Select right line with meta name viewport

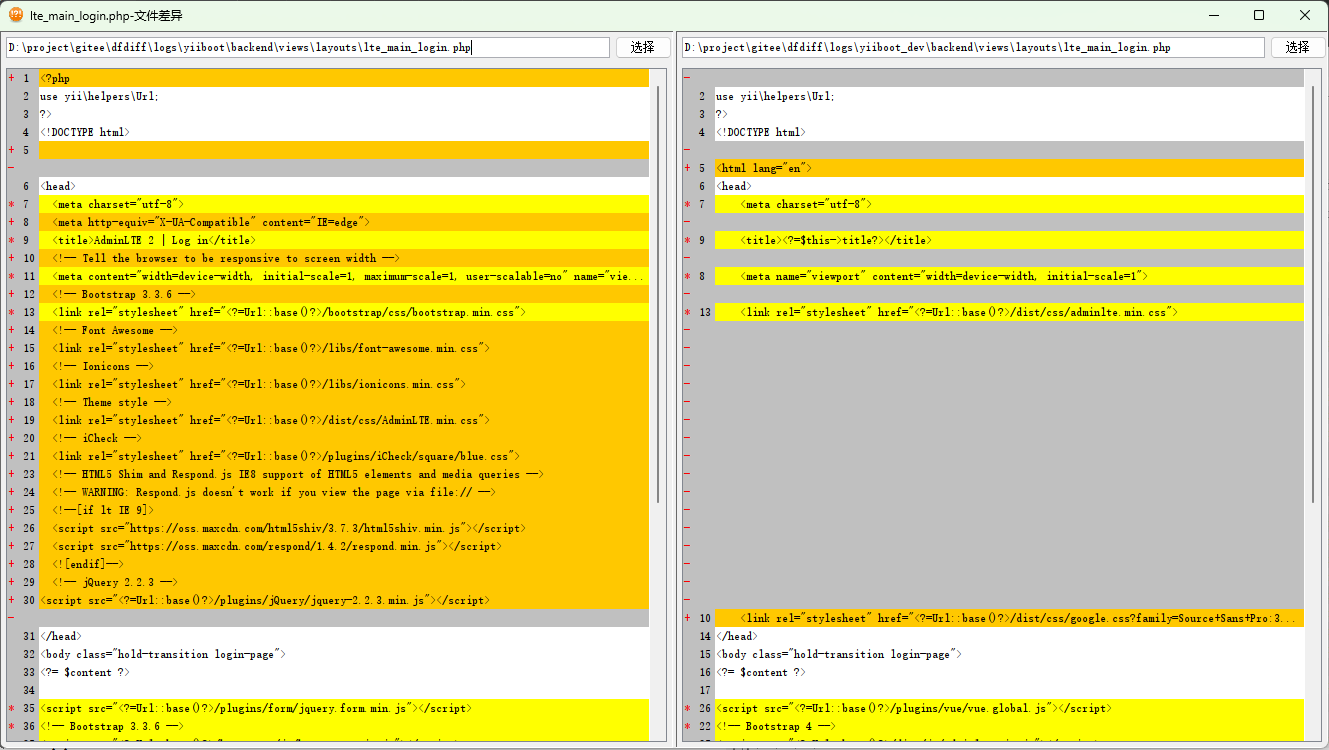click(x=1009, y=276)
